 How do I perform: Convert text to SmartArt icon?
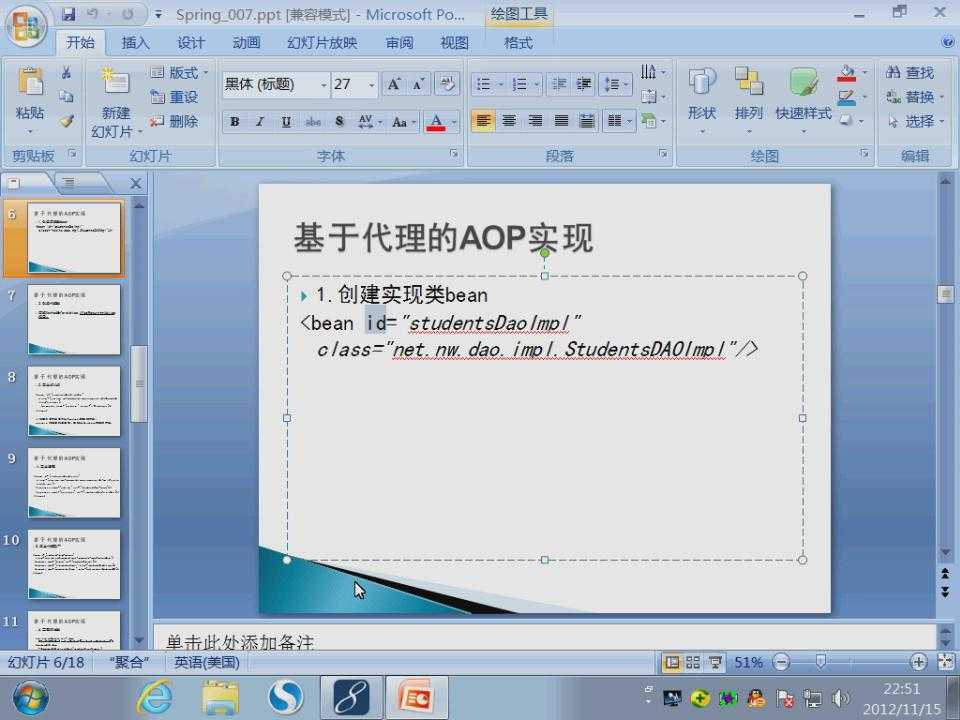click(x=649, y=121)
